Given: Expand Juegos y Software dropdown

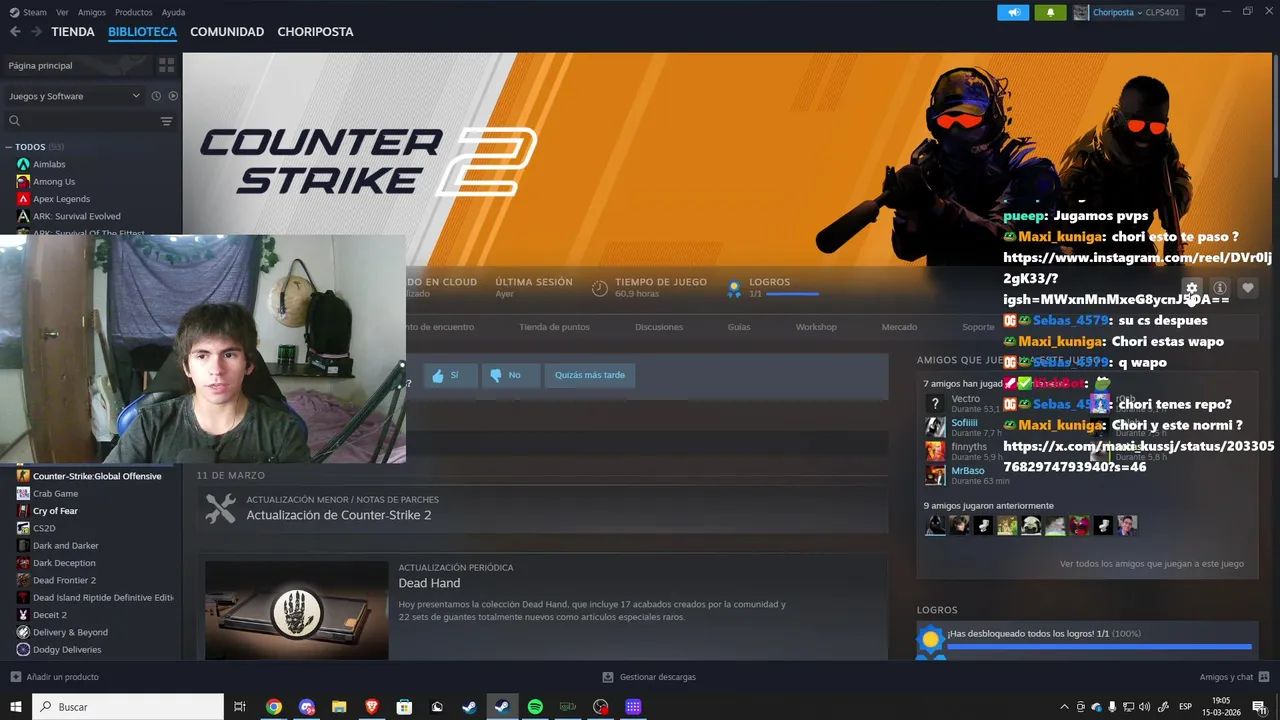Looking at the screenshot, I should tap(75, 96).
